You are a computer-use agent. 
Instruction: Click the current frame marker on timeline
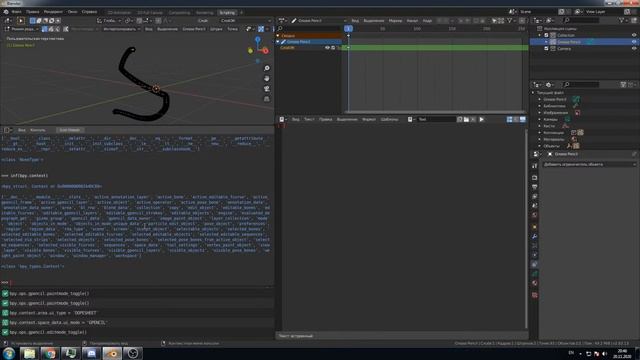coord(348,29)
